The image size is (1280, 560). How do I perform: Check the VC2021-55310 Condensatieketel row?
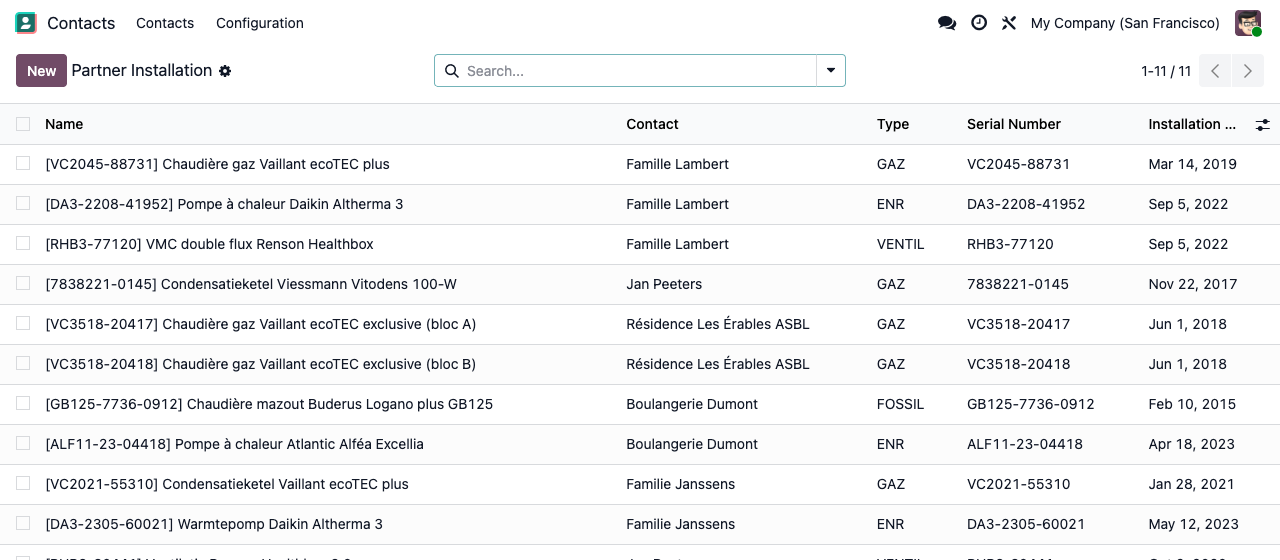23,483
